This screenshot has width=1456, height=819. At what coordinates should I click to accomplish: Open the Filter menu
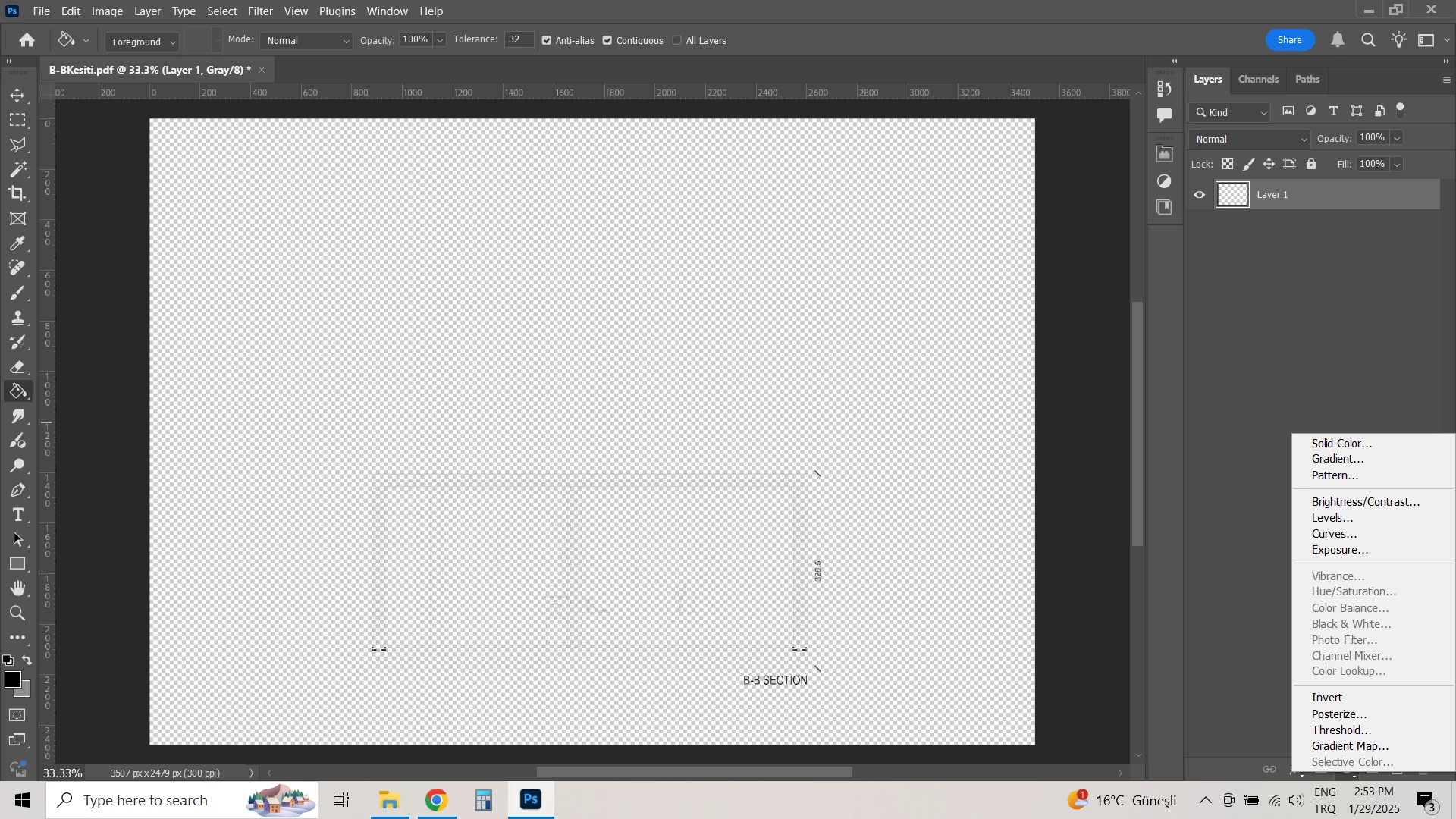260,11
